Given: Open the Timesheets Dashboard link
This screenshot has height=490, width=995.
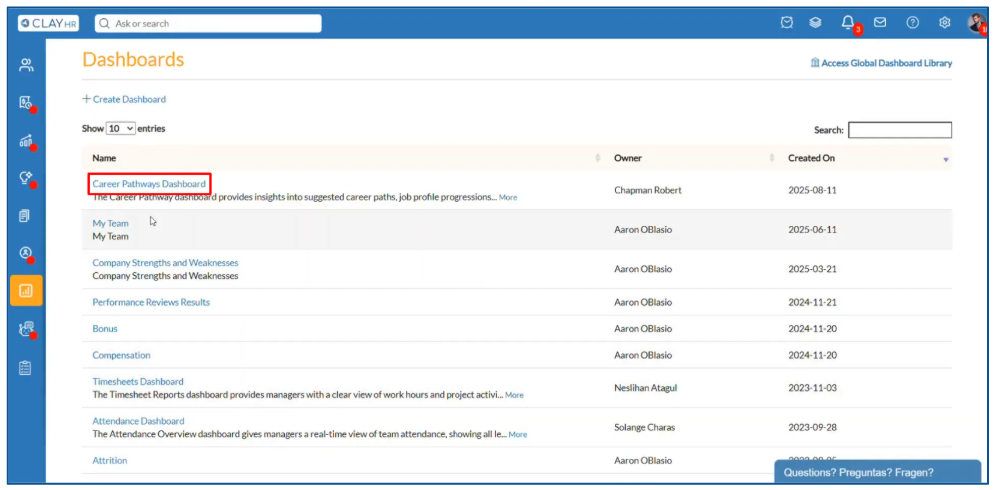Looking at the screenshot, I should (x=138, y=381).
